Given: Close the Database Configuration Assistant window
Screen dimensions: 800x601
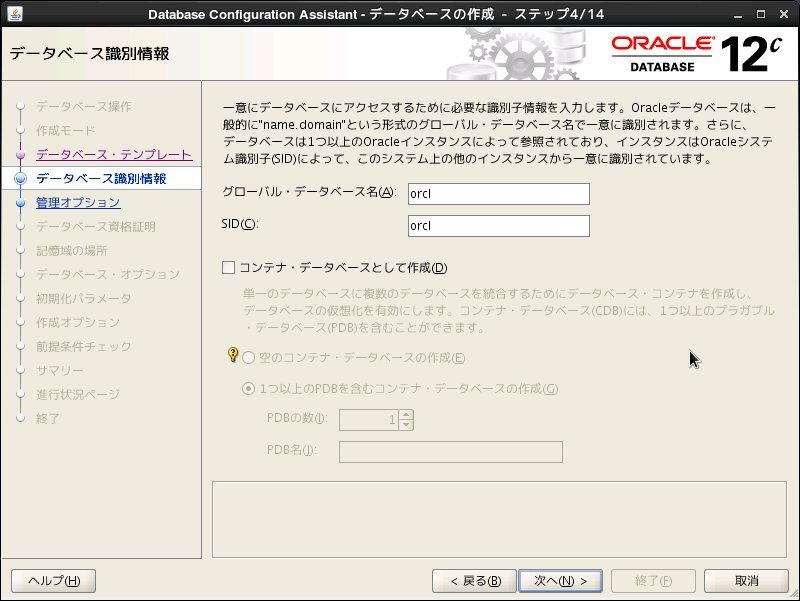Looking at the screenshot, I should 784,14.
